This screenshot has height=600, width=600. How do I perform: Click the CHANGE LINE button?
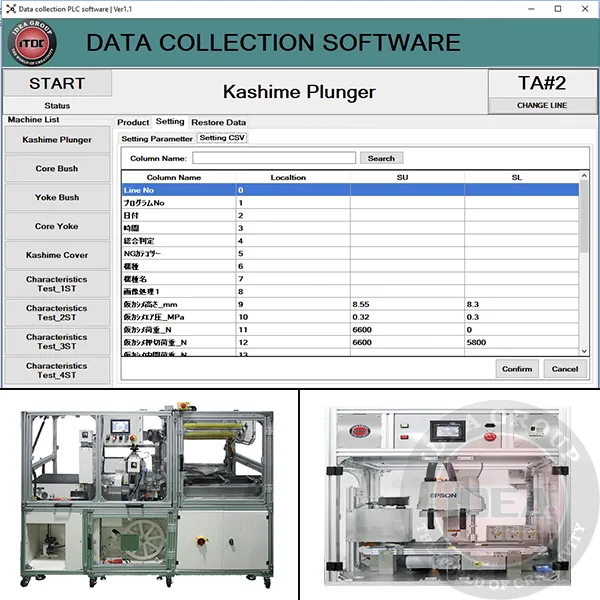point(542,105)
